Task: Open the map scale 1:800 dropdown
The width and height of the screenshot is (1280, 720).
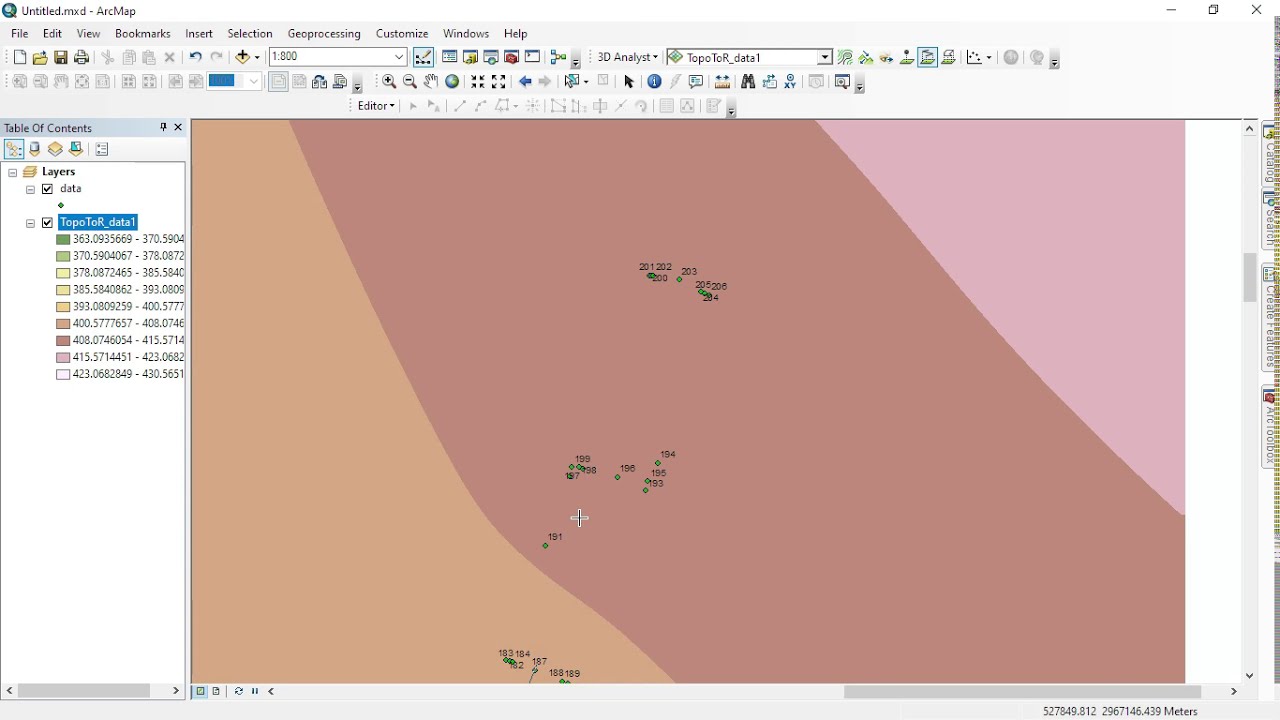Action: click(399, 57)
